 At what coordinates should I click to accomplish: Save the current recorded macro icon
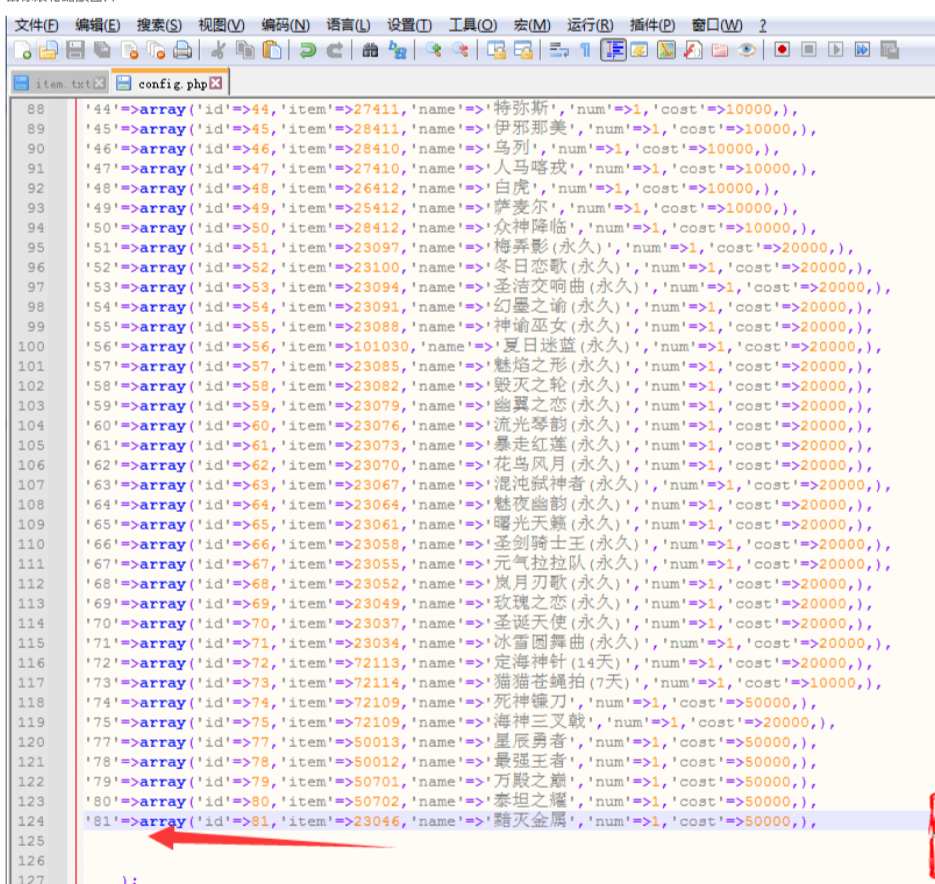click(x=889, y=50)
